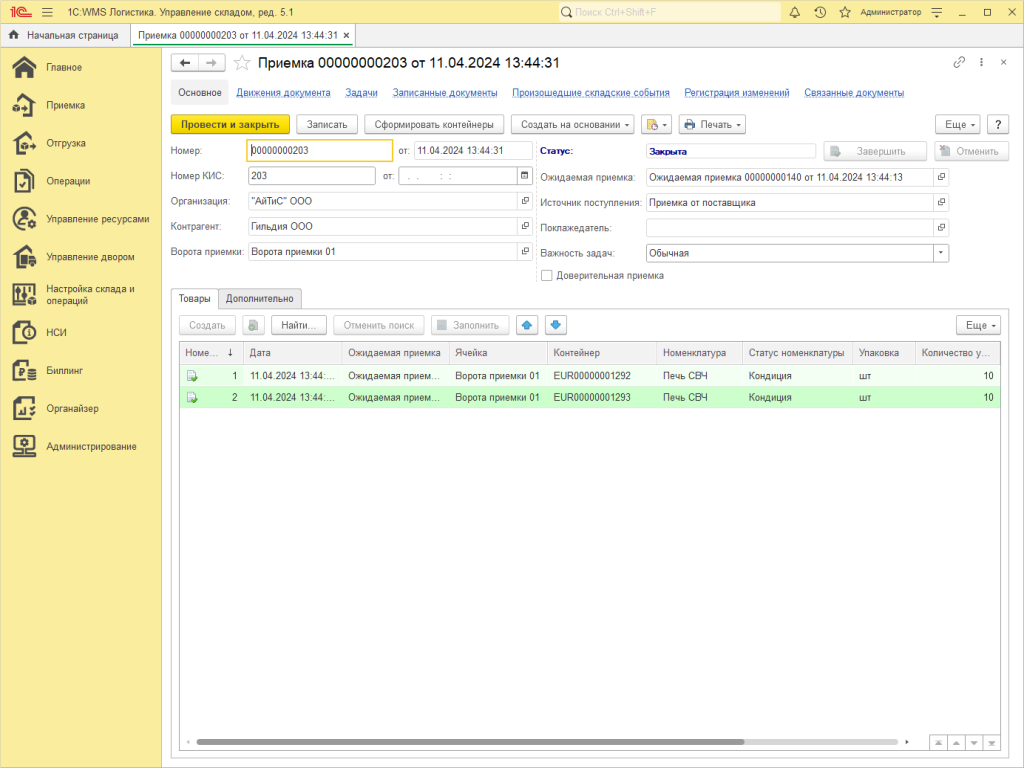Click the table's horizontal scrollbar
The width and height of the screenshot is (1024, 768).
coord(470,742)
